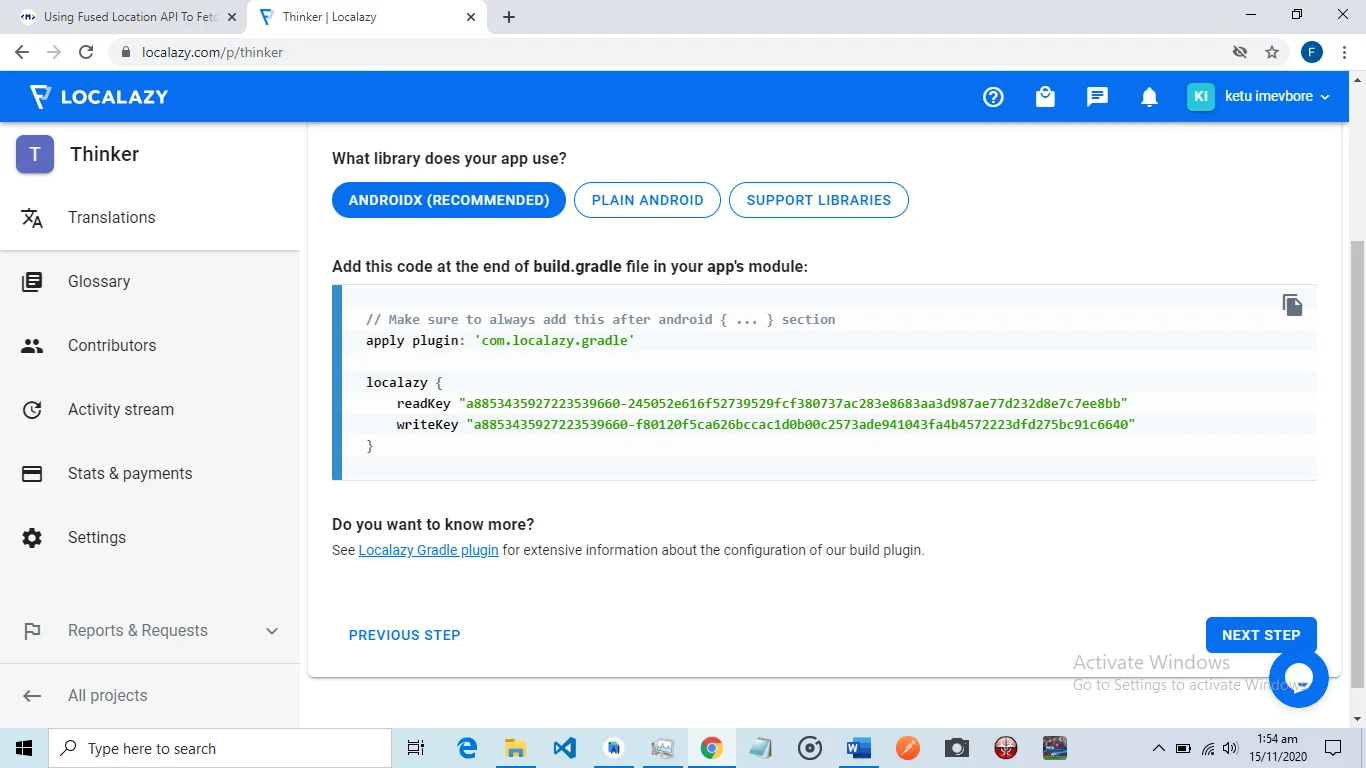Bookmark this page with the star icon

[x=1272, y=52]
